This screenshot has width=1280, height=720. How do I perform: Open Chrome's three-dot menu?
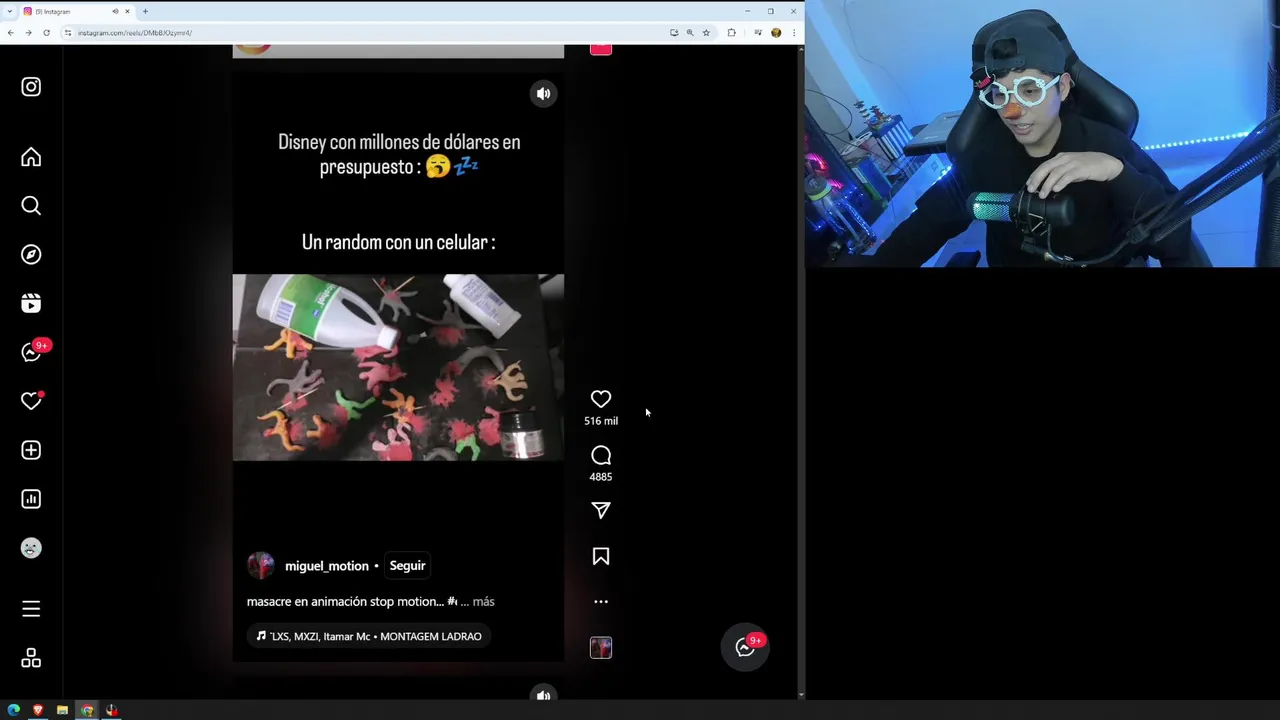pos(792,33)
